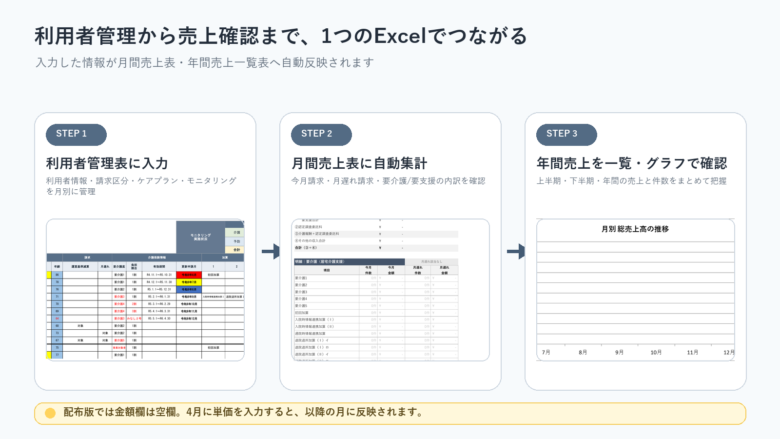Click the STEP 3 description 上半期・下半期

tap(631, 181)
